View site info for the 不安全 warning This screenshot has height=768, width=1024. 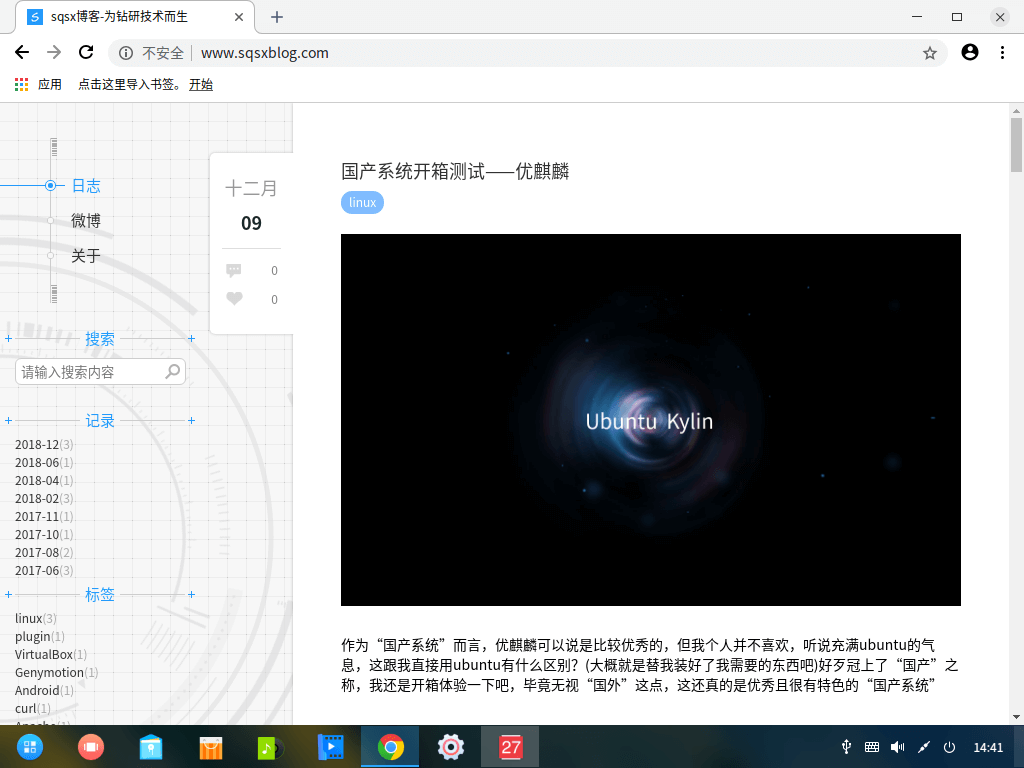[x=126, y=53]
